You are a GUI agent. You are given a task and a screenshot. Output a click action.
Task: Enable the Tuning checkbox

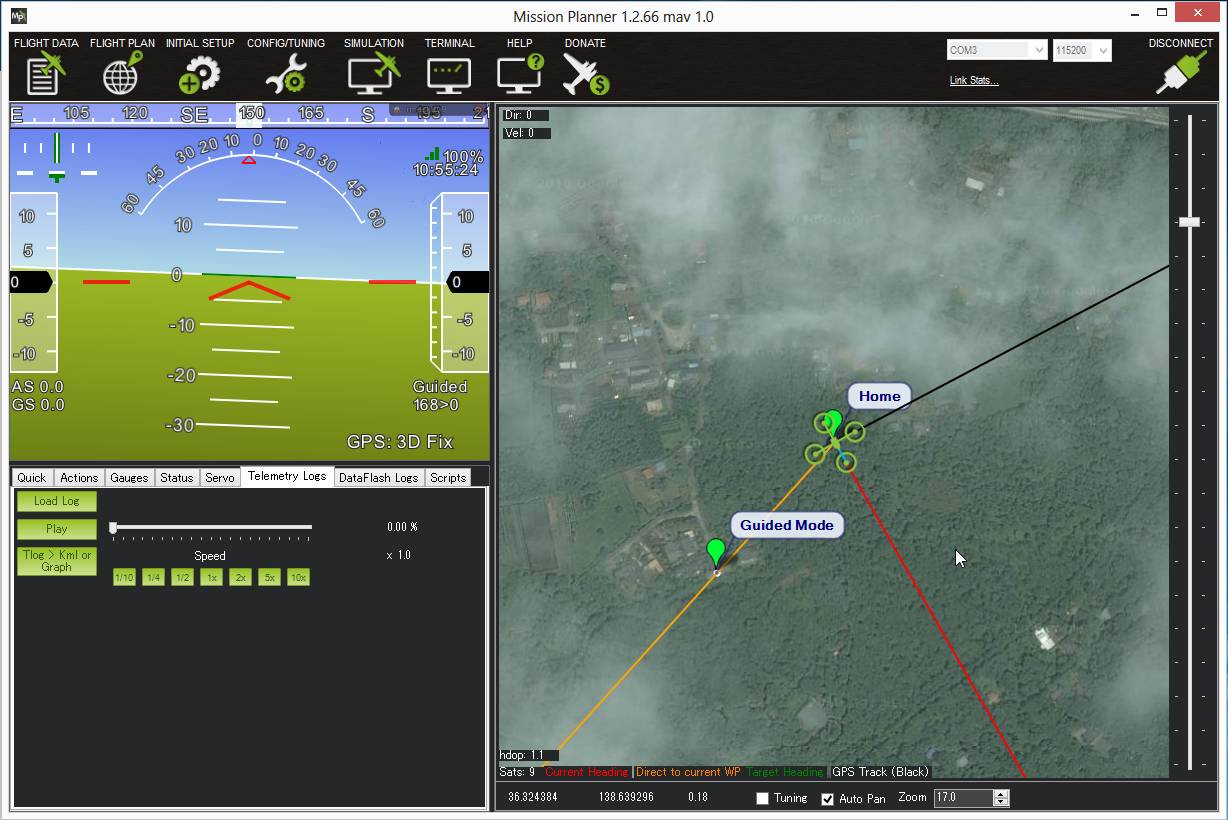pyautogui.click(x=761, y=798)
